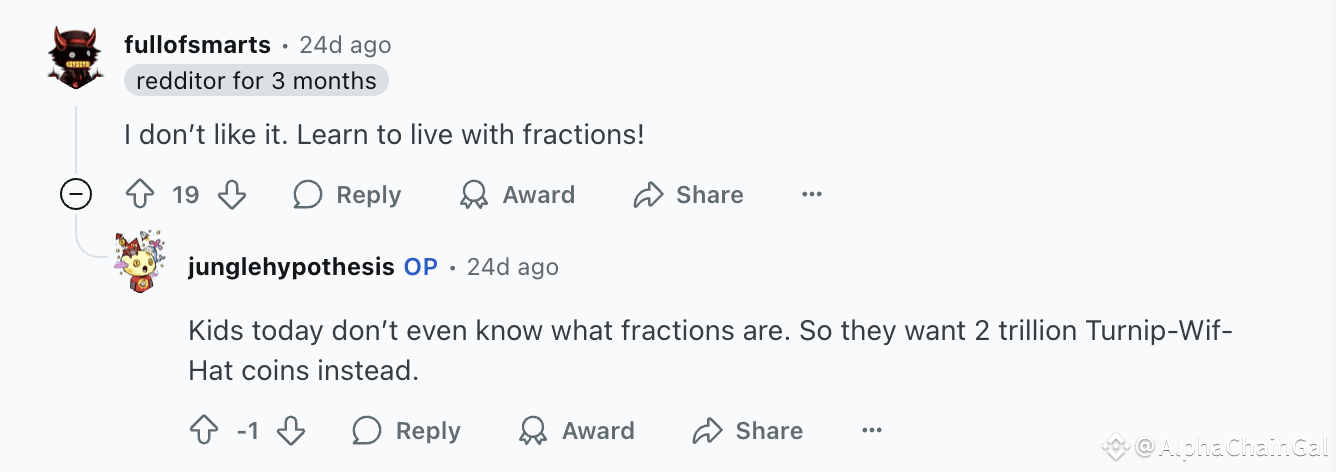Share the fullofsmarts comment
Screen dimensions: 1336x472
pyautogui.click(x=689, y=194)
